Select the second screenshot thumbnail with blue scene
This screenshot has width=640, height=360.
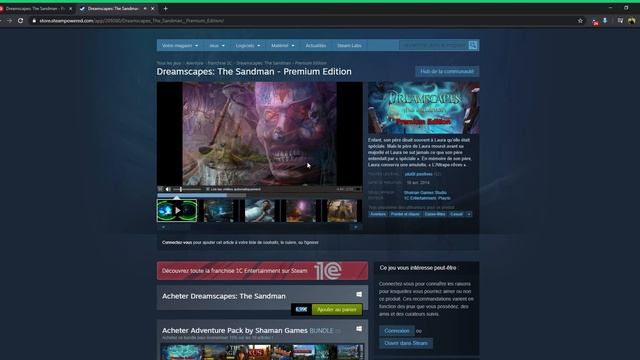coord(218,211)
